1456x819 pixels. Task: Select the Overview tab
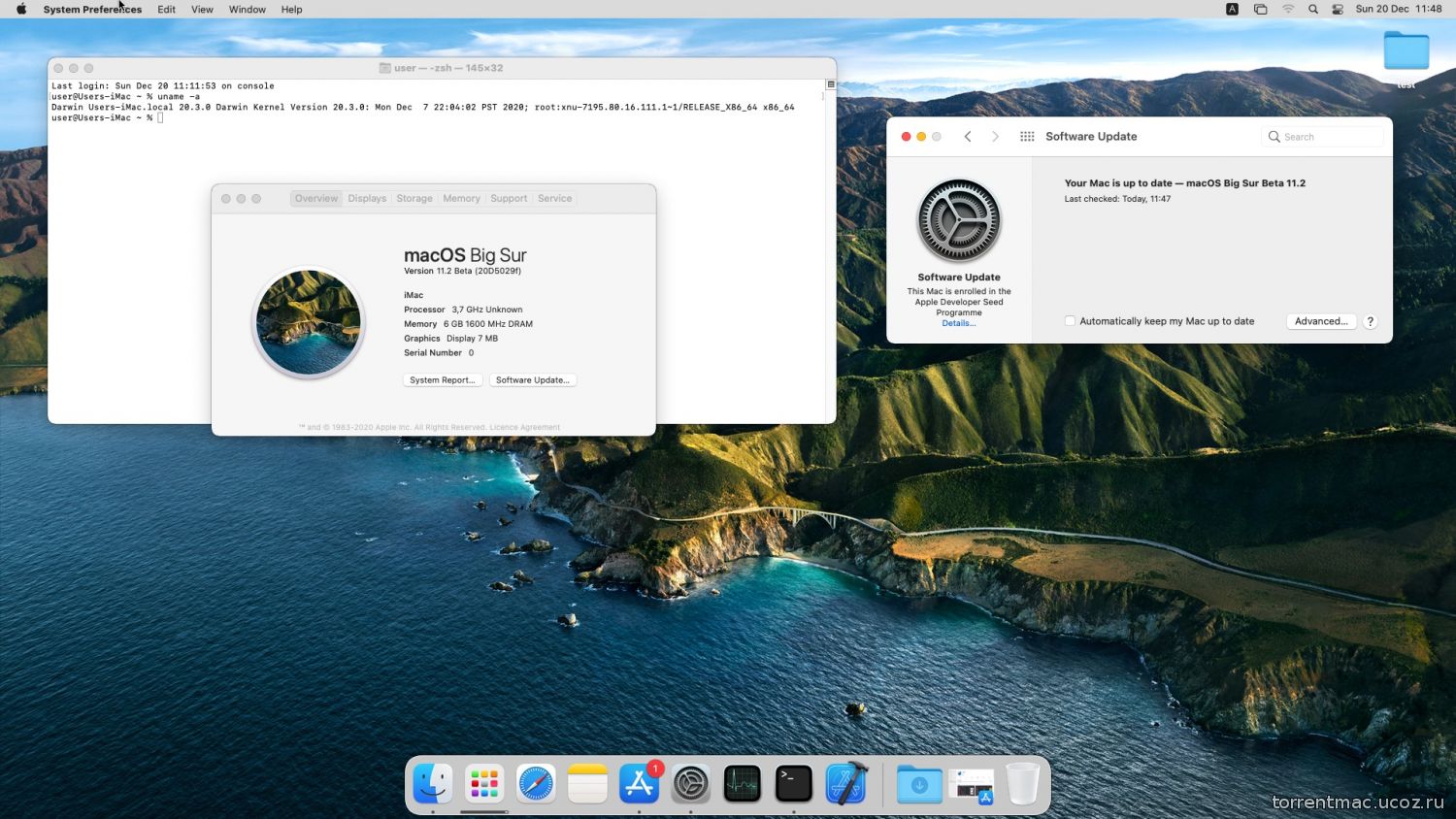pyautogui.click(x=316, y=198)
